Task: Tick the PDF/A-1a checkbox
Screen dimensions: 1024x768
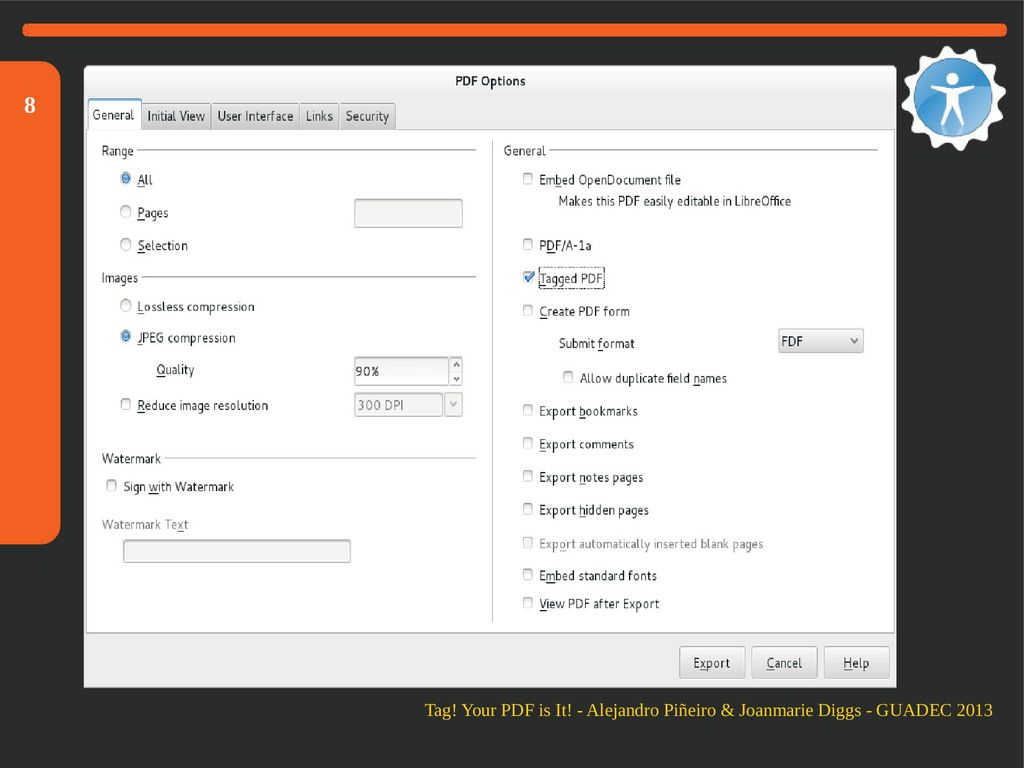Action: pos(528,244)
